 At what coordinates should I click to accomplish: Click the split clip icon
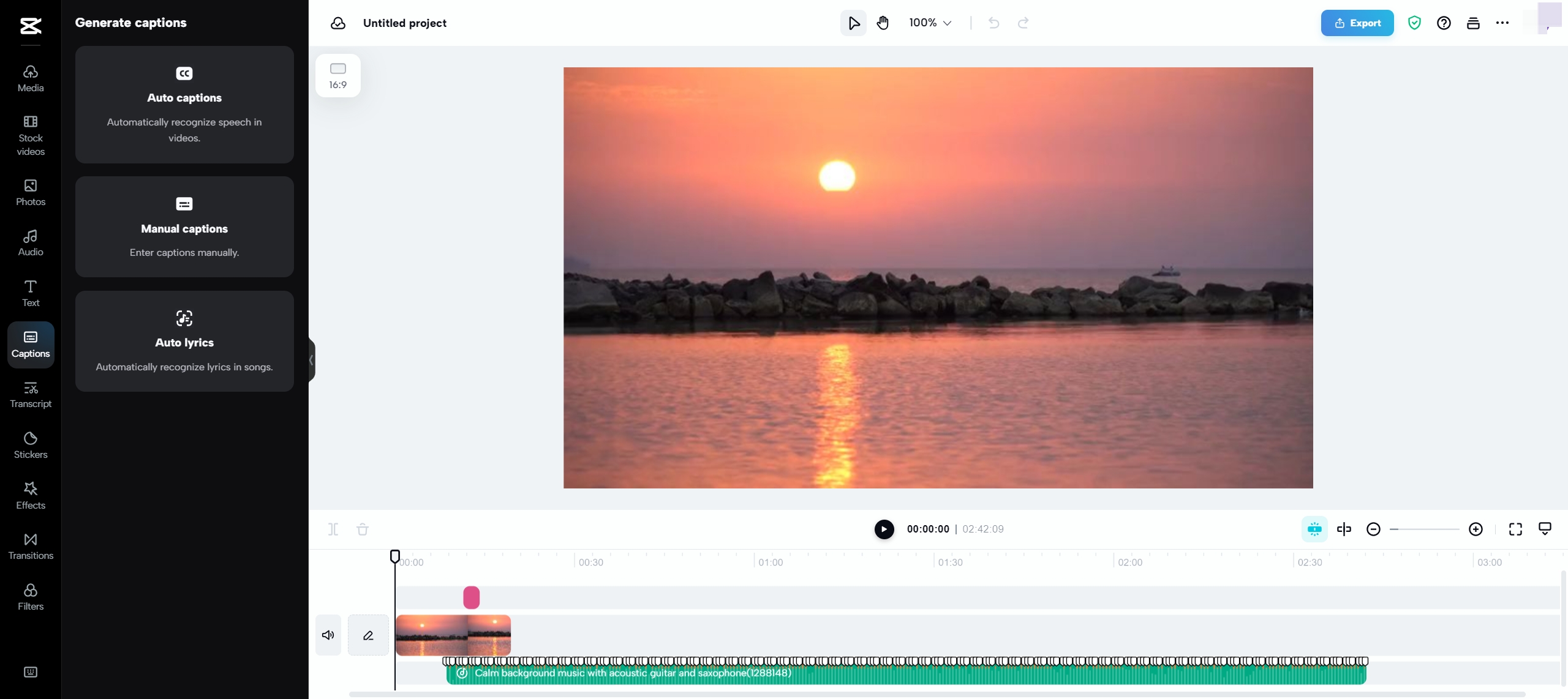333,529
